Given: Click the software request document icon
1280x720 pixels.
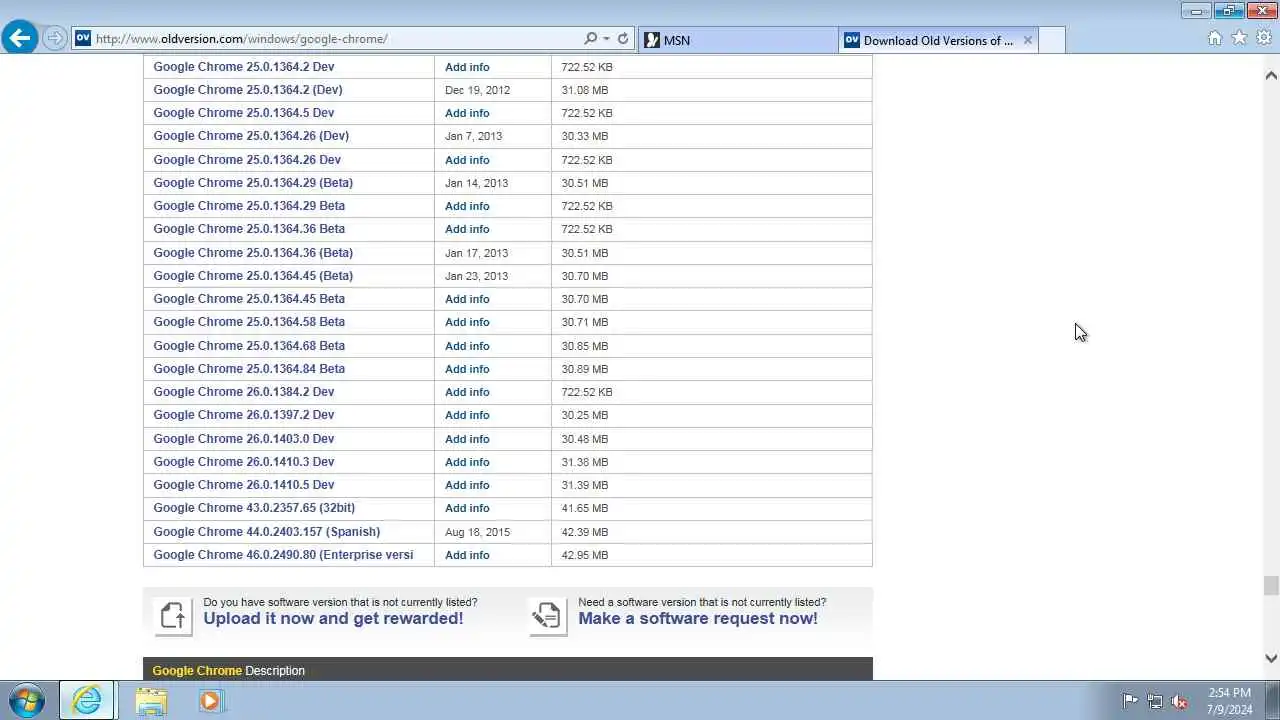Looking at the screenshot, I should (x=547, y=616).
